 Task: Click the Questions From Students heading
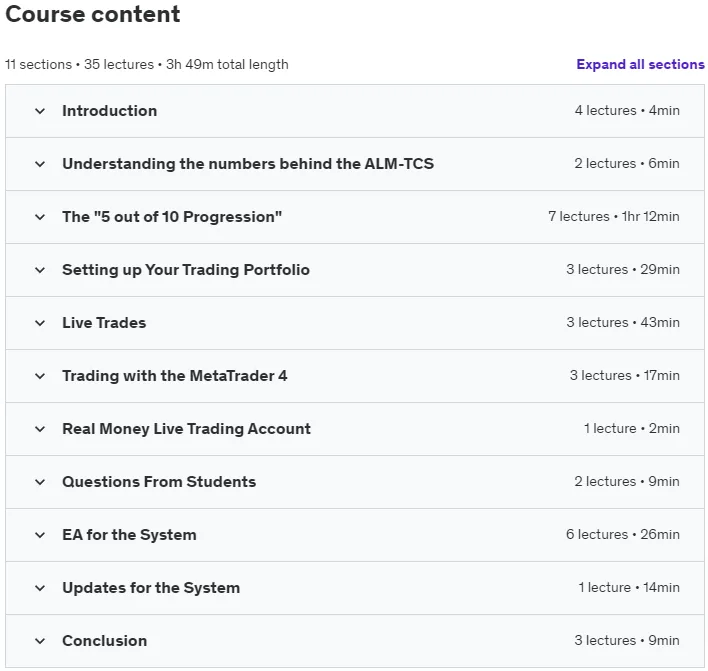(x=159, y=482)
